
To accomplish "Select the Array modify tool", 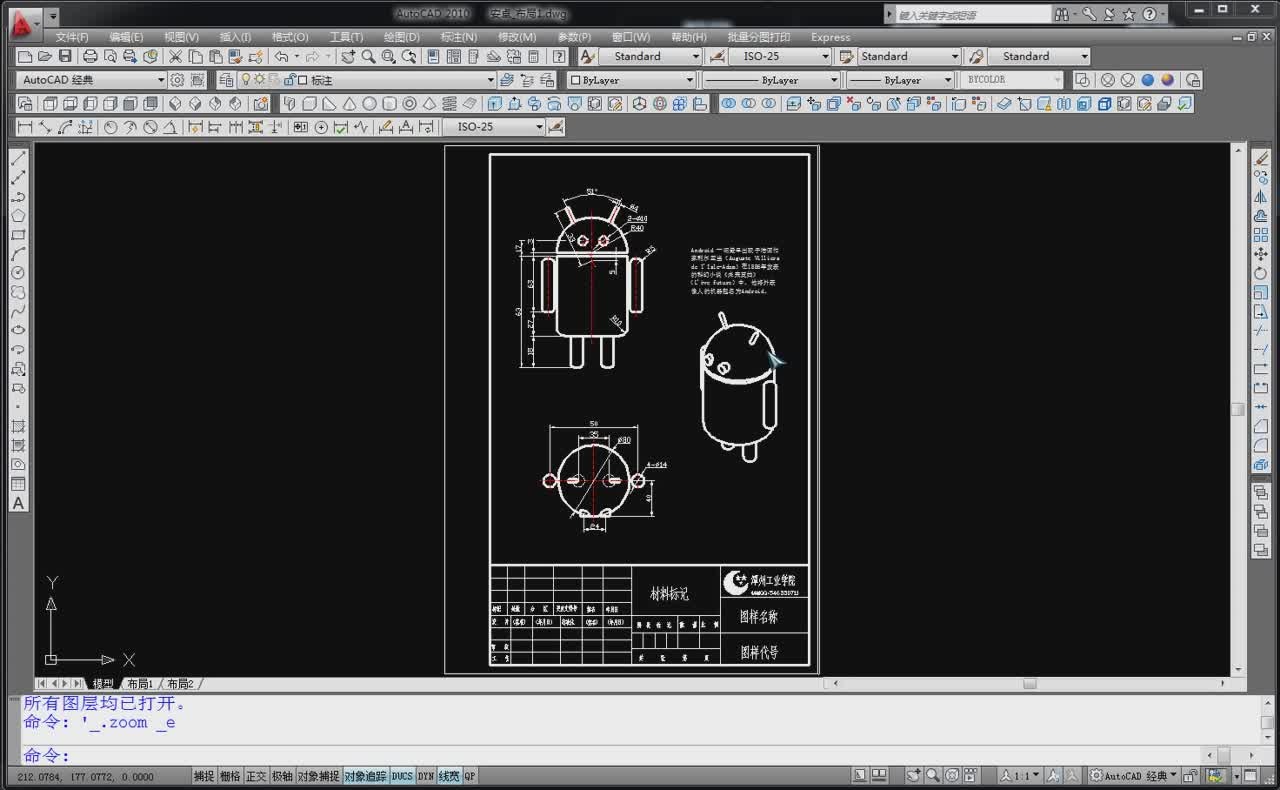I will coord(1261,235).
